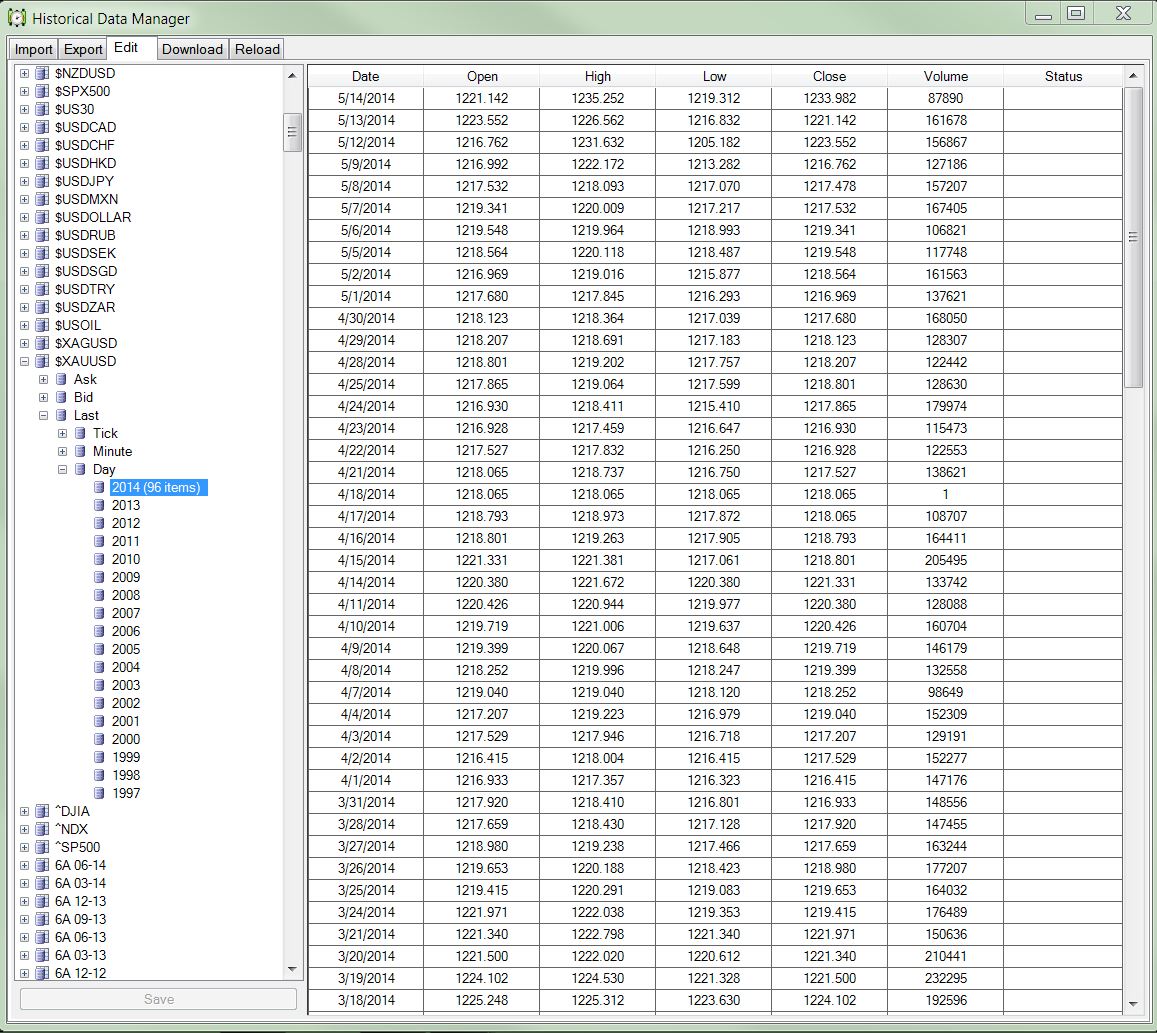Click the Save button

coord(159,999)
